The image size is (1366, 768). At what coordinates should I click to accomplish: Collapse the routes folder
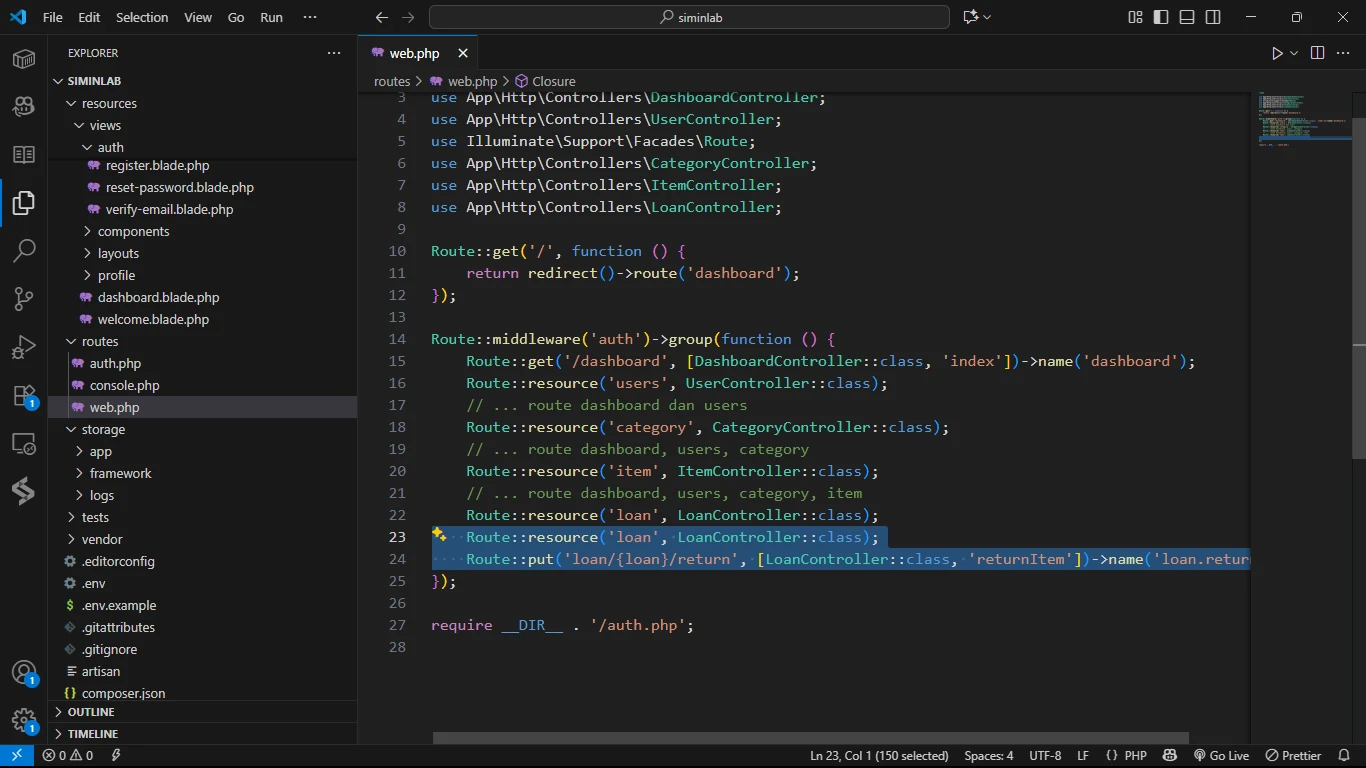(x=100, y=341)
